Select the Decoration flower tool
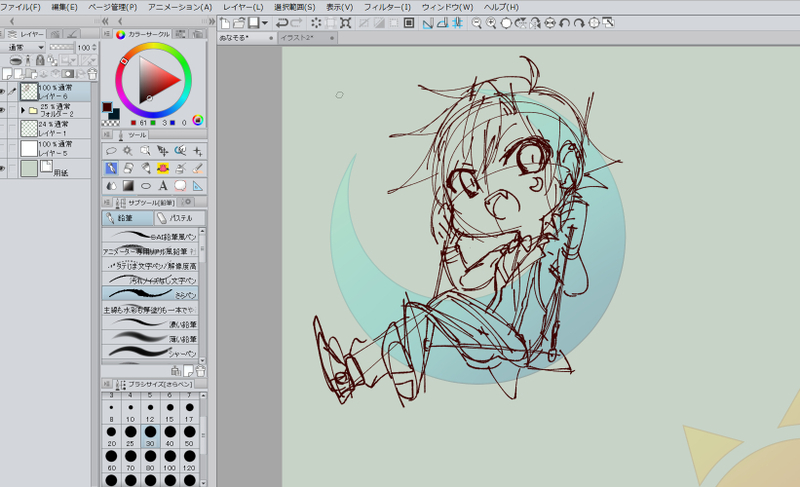Viewport: 800px width, 487px height. (163, 168)
